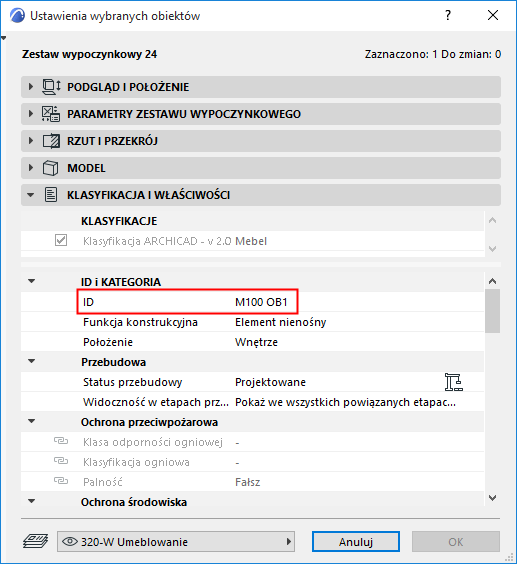The image size is (517, 564).
Task: Click the Zestaw wypoczynkowy 24 title
Action: click(x=90, y=54)
